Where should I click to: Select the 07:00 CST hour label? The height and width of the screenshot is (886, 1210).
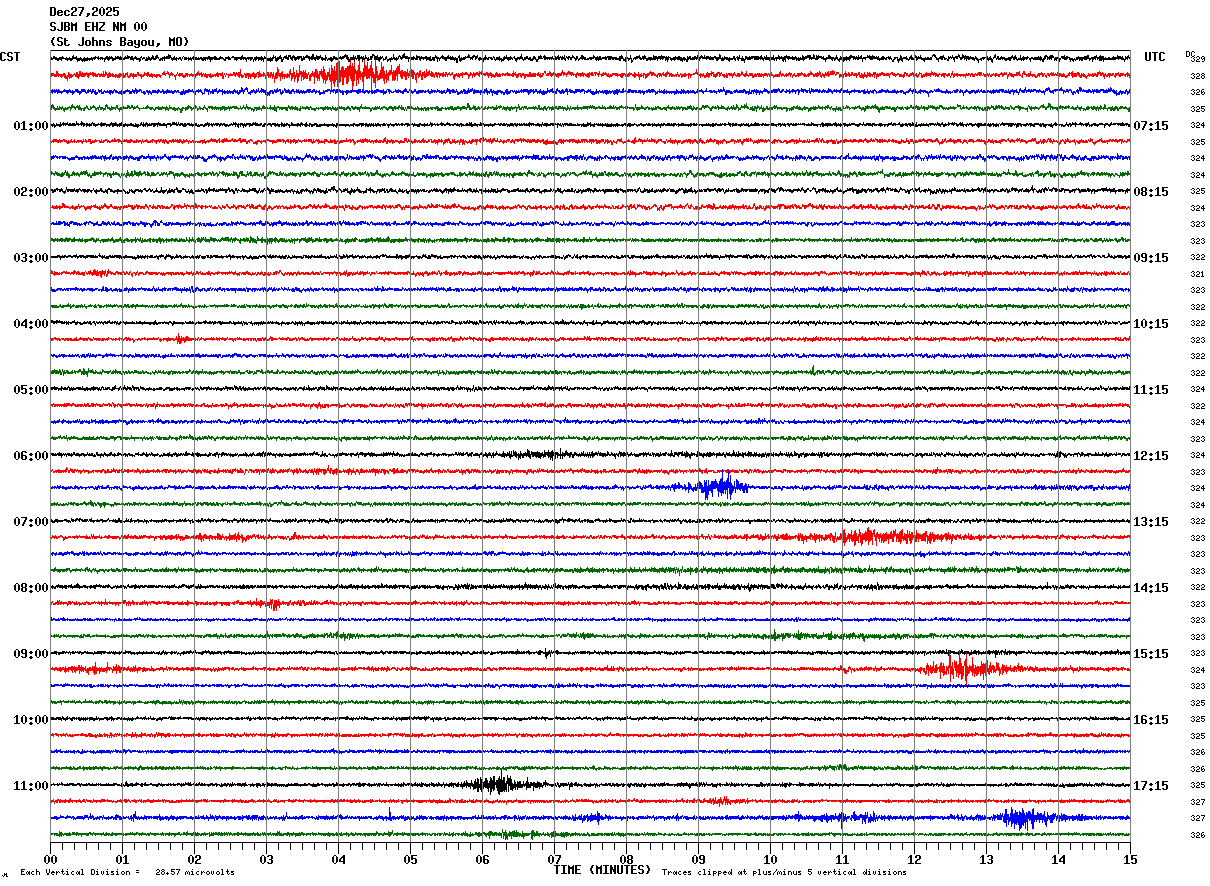[x=31, y=522]
